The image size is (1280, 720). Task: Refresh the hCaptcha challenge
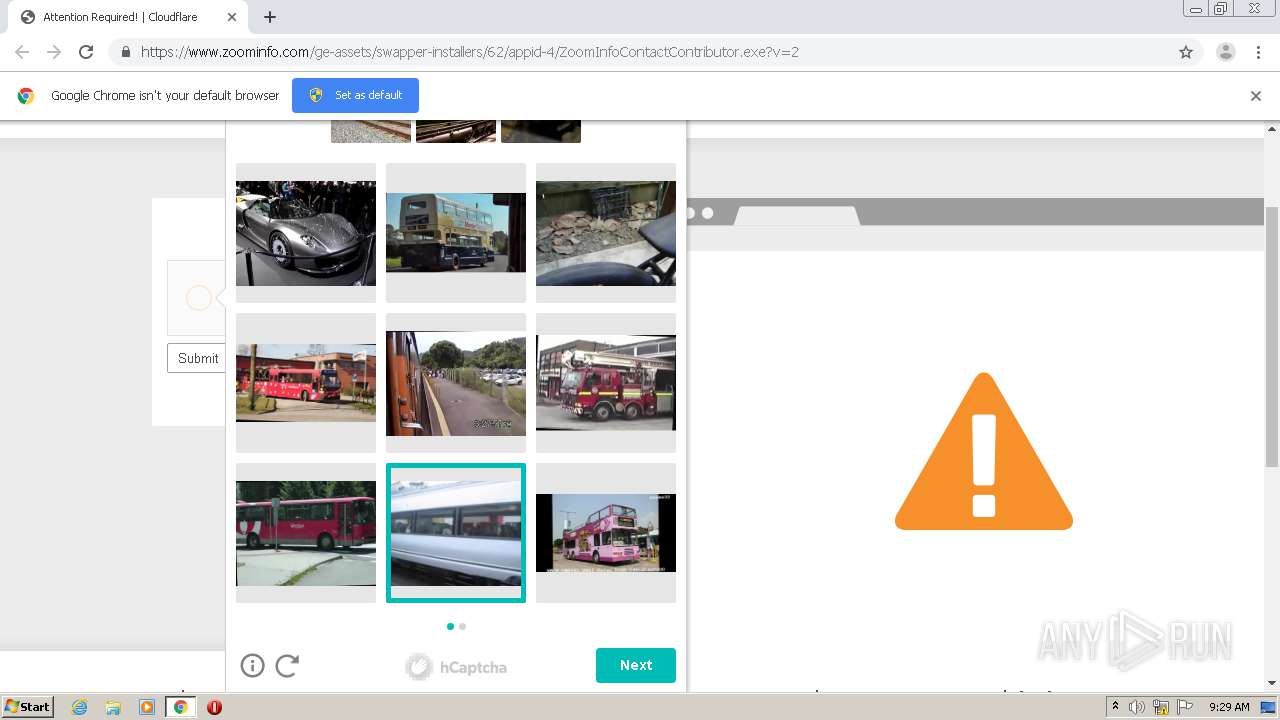[x=287, y=665]
